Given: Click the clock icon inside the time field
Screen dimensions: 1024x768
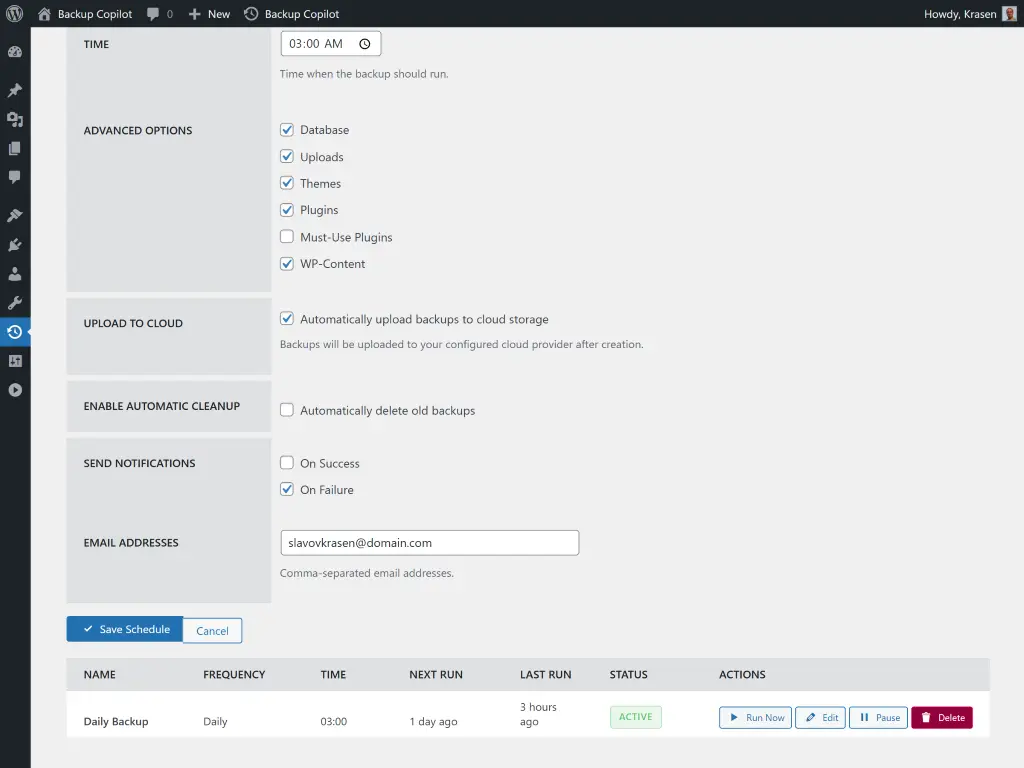Looking at the screenshot, I should [x=363, y=43].
